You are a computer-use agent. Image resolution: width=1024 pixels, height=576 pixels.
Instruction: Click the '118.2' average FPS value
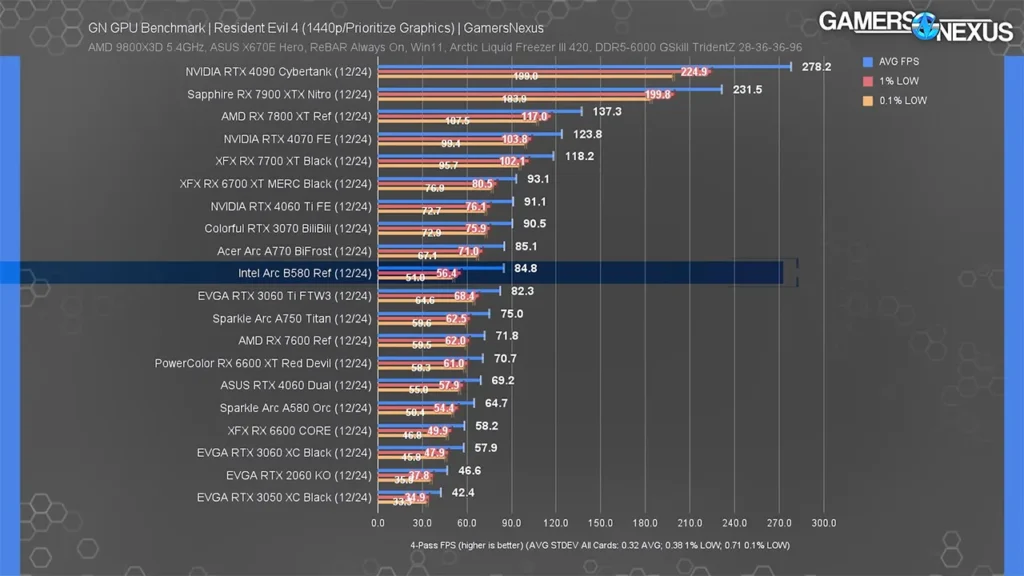point(579,157)
